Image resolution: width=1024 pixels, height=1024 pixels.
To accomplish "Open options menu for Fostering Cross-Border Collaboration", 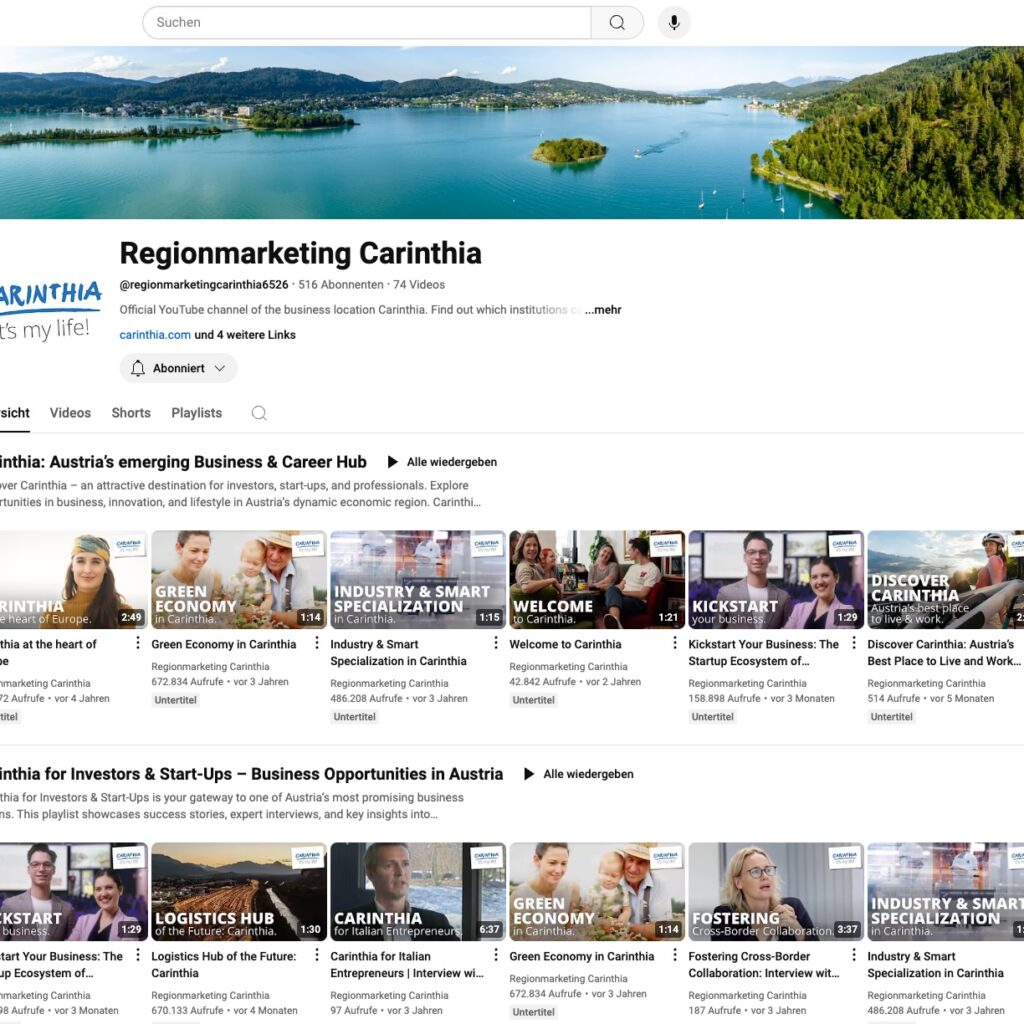I will [854, 955].
